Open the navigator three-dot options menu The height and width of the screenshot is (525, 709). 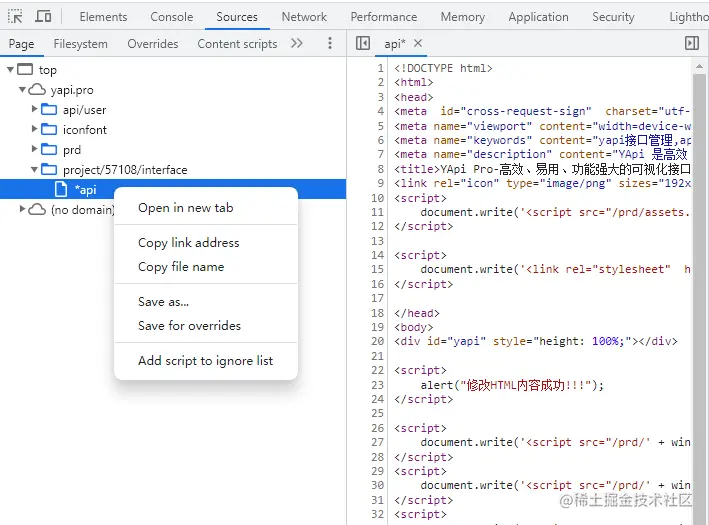(x=330, y=43)
